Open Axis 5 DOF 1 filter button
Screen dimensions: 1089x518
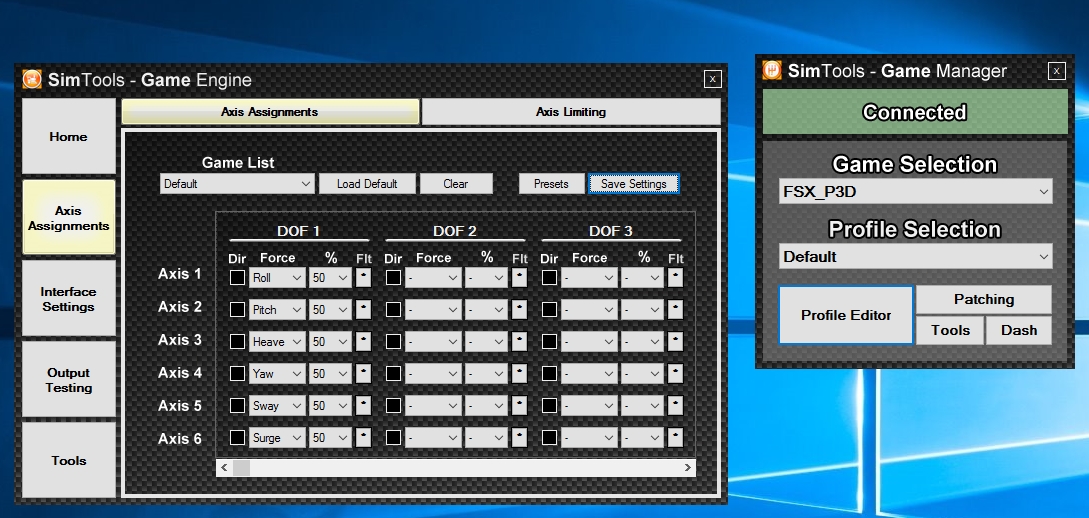click(x=363, y=406)
